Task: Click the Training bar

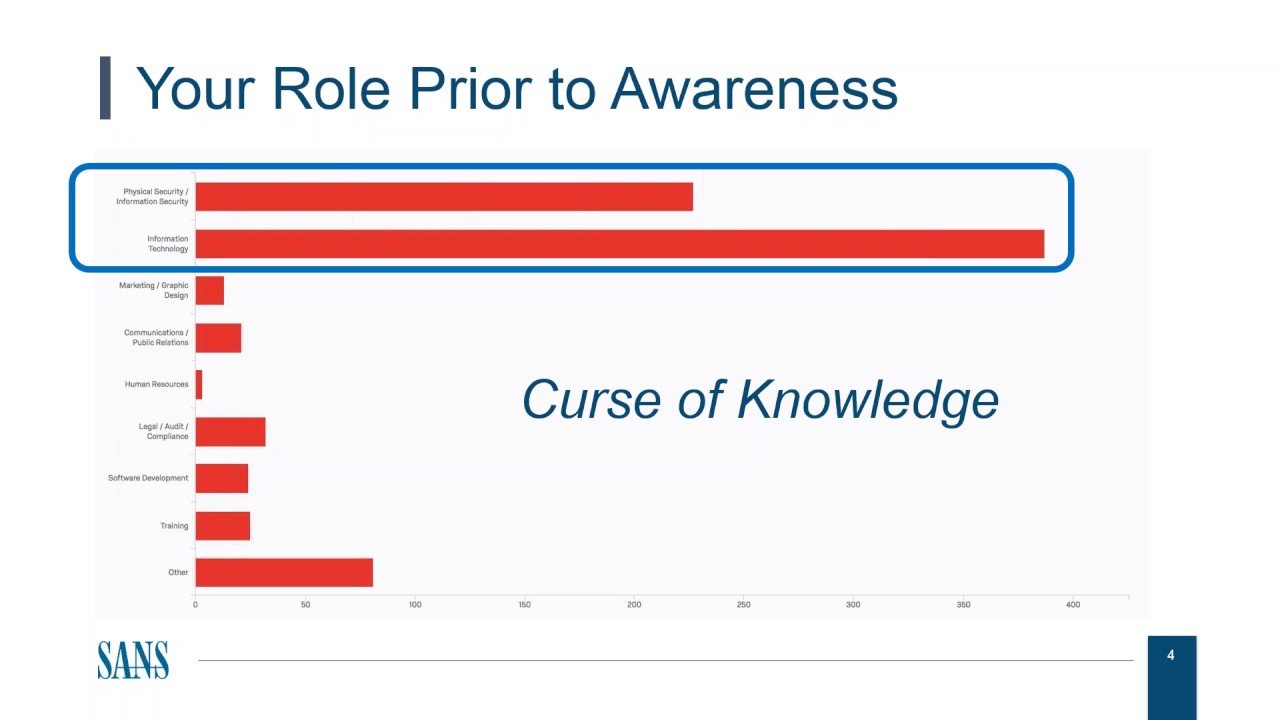Action: 223,526
